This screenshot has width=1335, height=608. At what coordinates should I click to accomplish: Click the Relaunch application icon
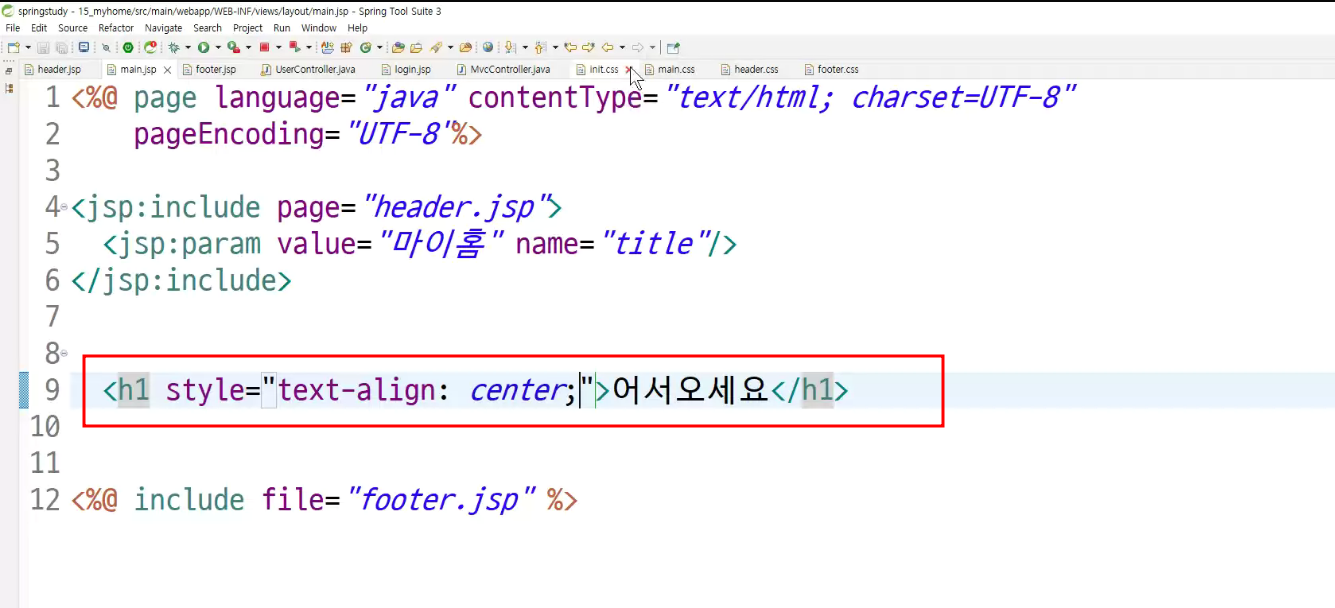[x=150, y=47]
